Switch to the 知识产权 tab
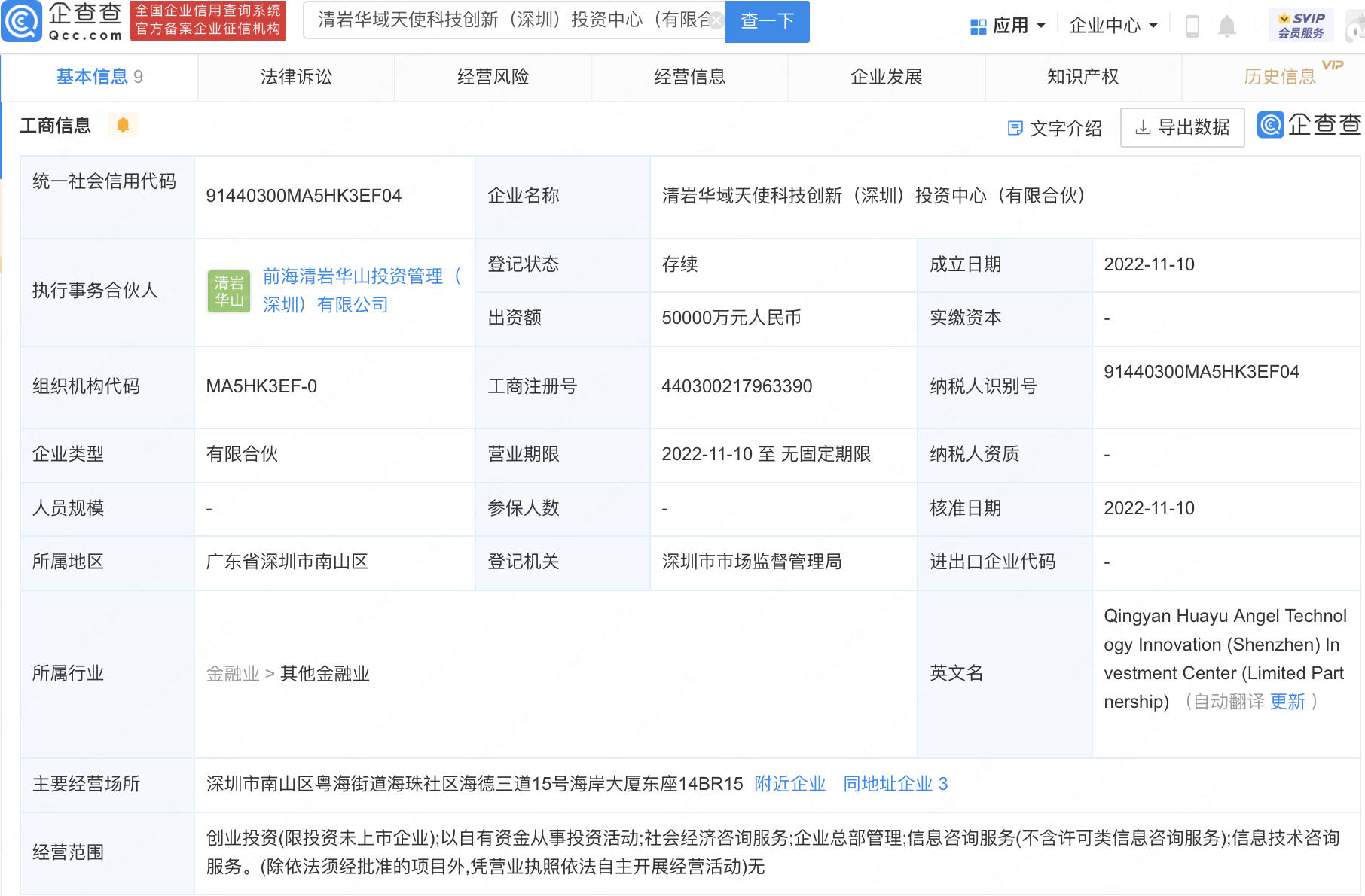 [x=1083, y=77]
